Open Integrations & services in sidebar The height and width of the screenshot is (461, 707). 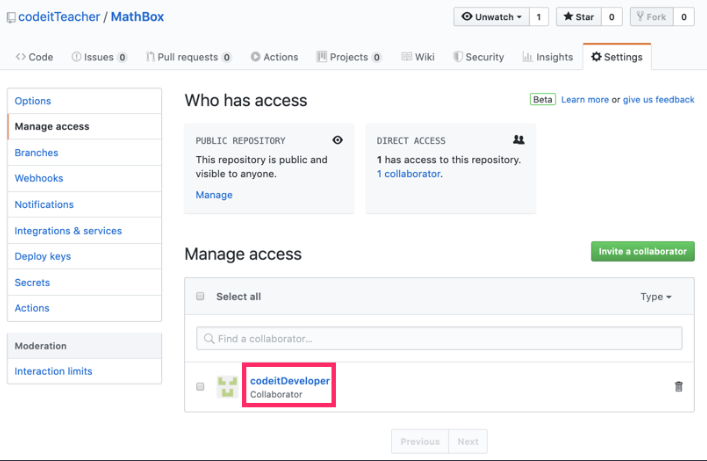pyautogui.click(x=84, y=230)
